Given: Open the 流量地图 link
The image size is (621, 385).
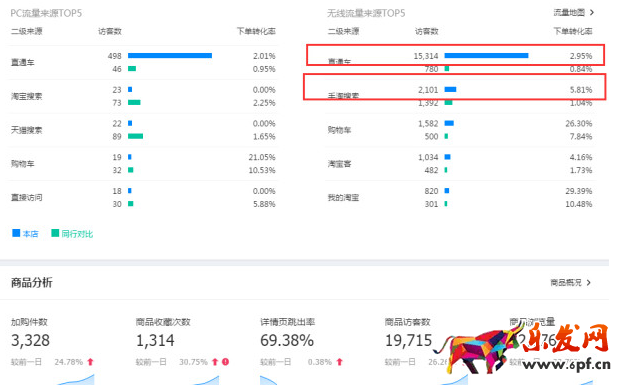Looking at the screenshot, I should pos(569,13).
